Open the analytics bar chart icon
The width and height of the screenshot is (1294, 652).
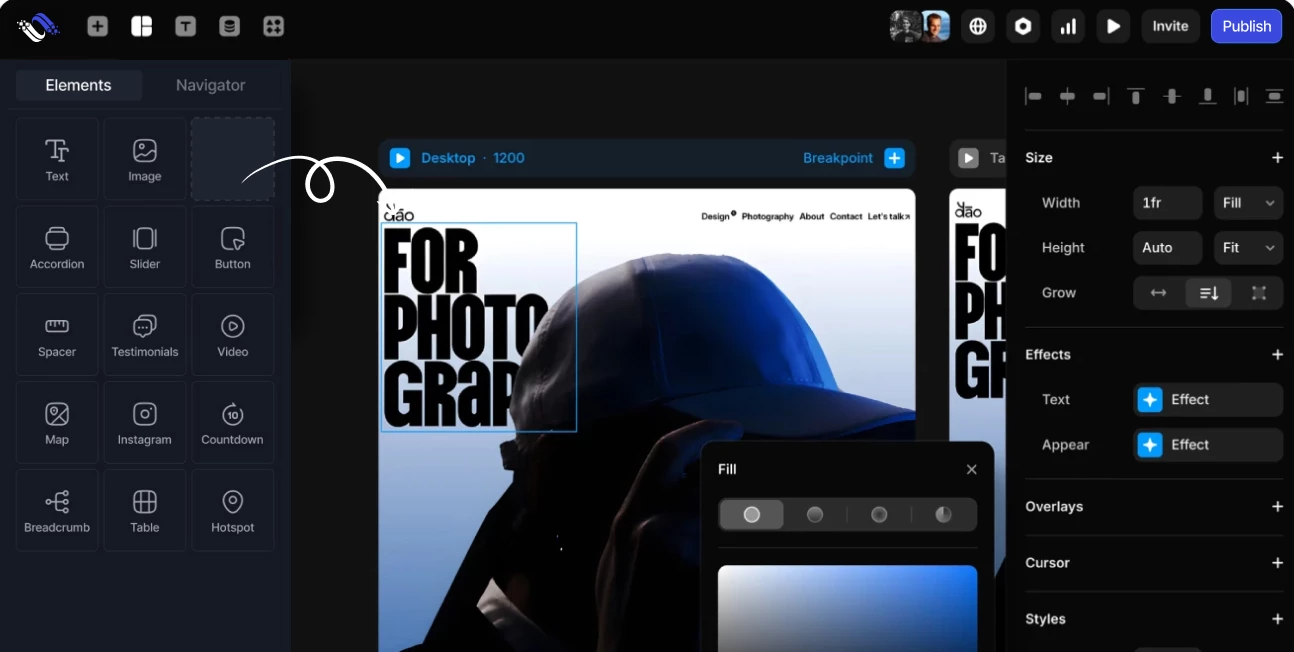coord(1068,27)
